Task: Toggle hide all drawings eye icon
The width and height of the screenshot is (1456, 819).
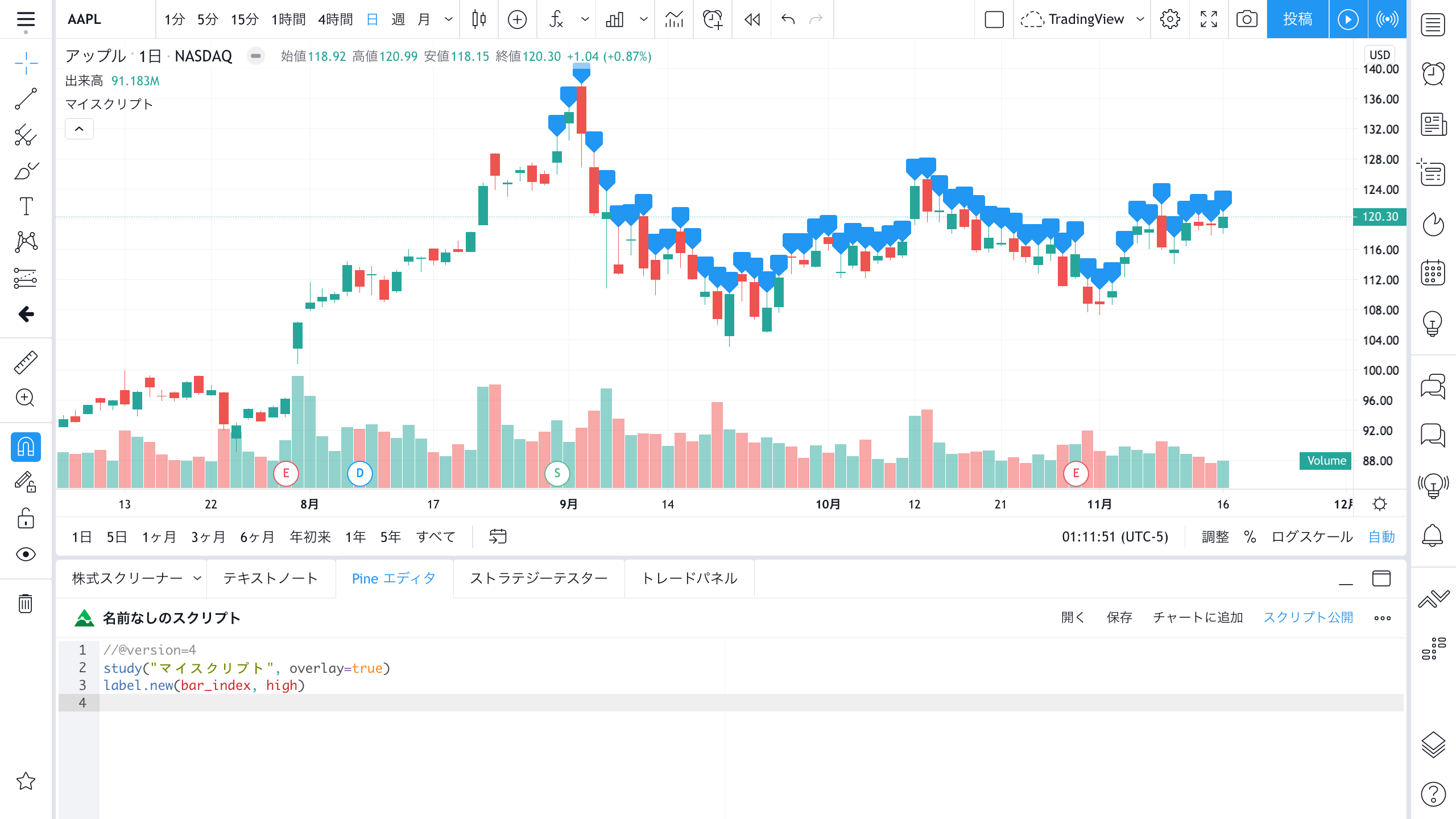Action: coord(26,554)
